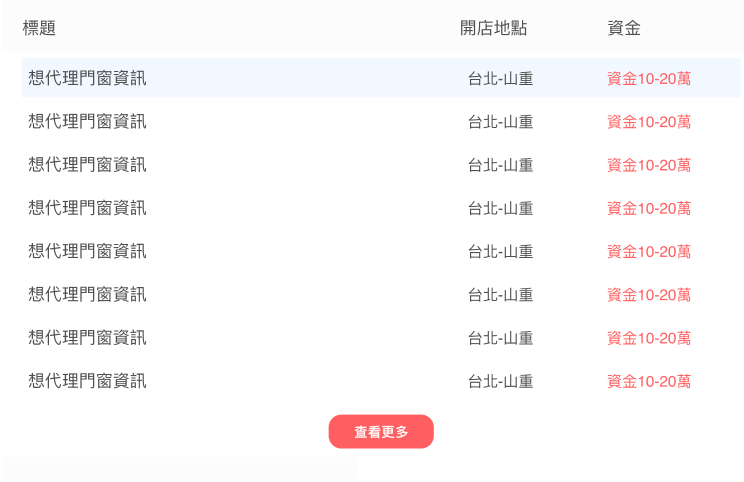The image size is (744, 482).
Task: Select the third row 想代理門窗資訊 title
Action: coord(87,165)
